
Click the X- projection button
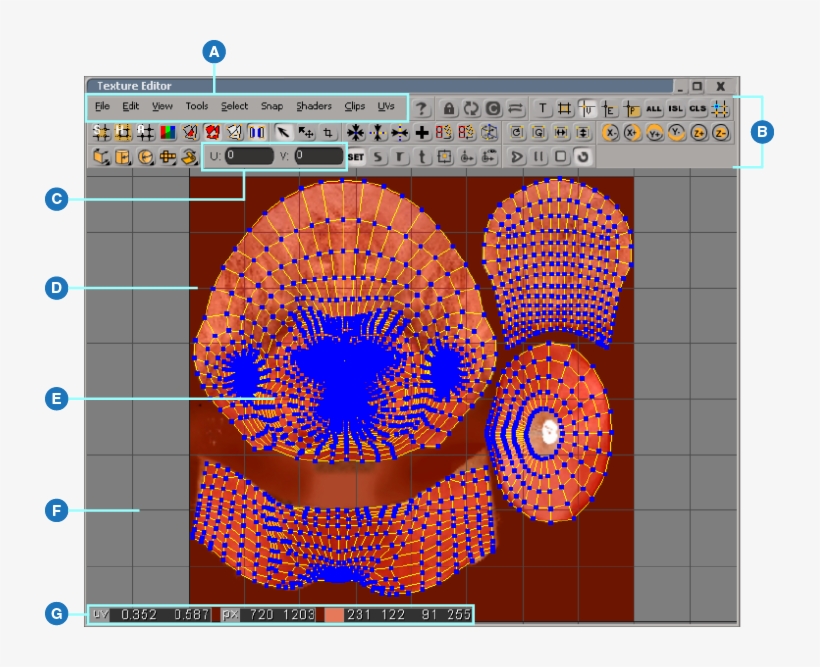(x=610, y=132)
